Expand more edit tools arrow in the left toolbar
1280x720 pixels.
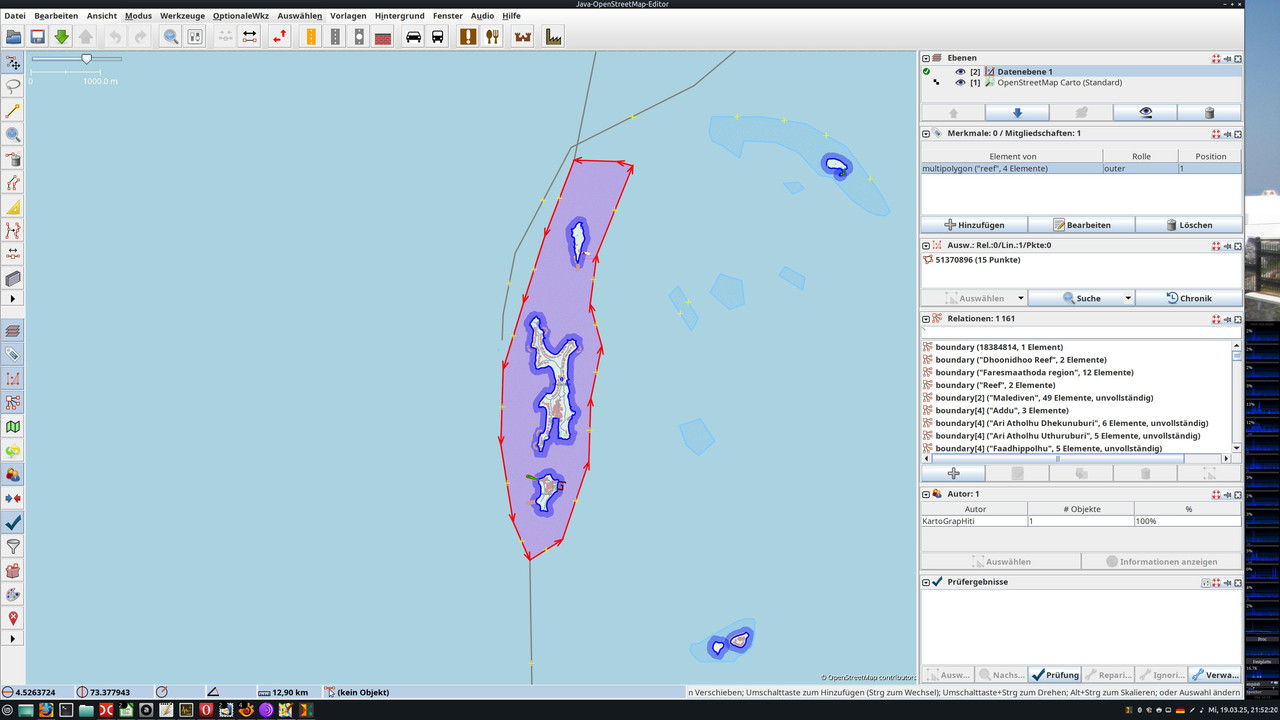pyautogui.click(x=13, y=299)
